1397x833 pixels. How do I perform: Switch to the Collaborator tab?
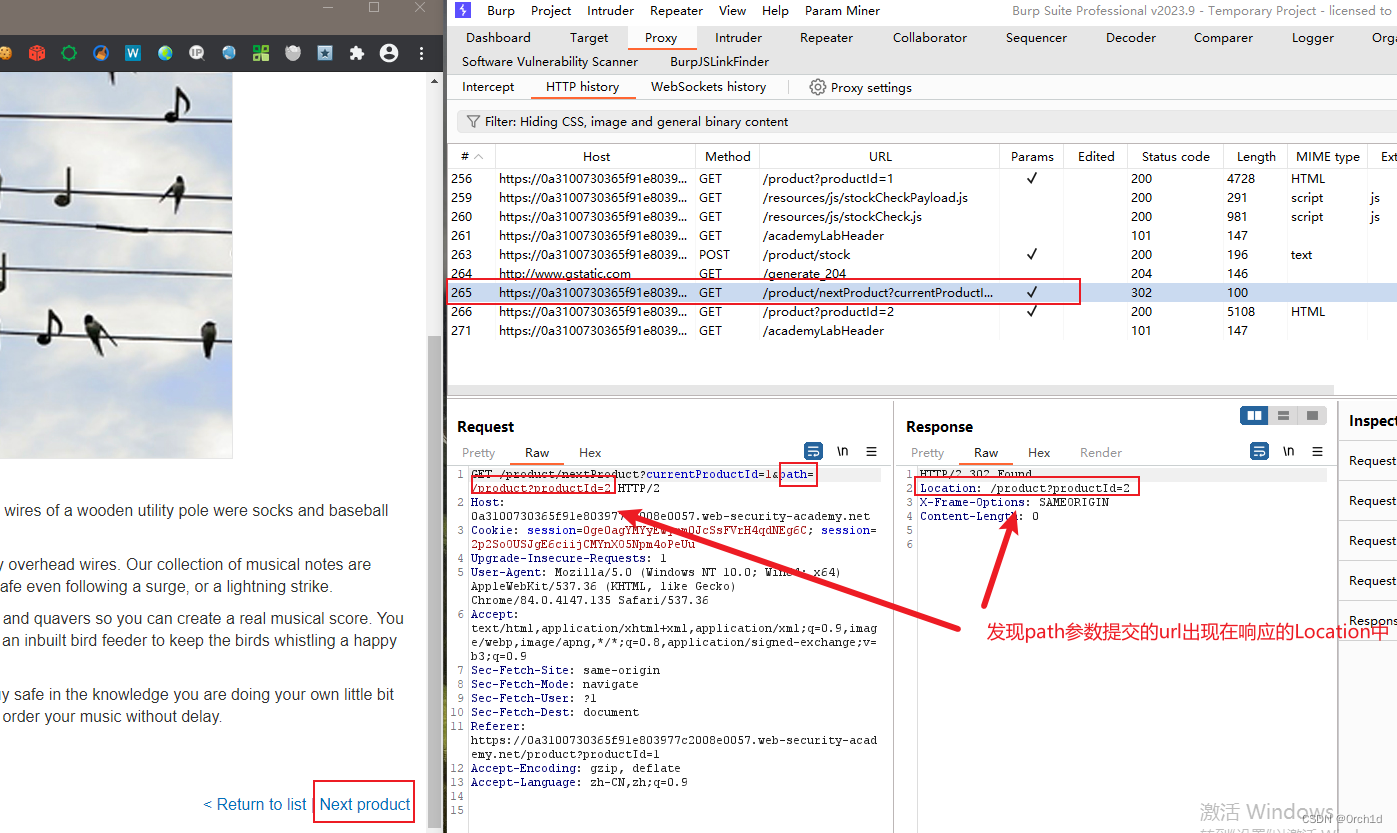pyautogui.click(x=930, y=37)
